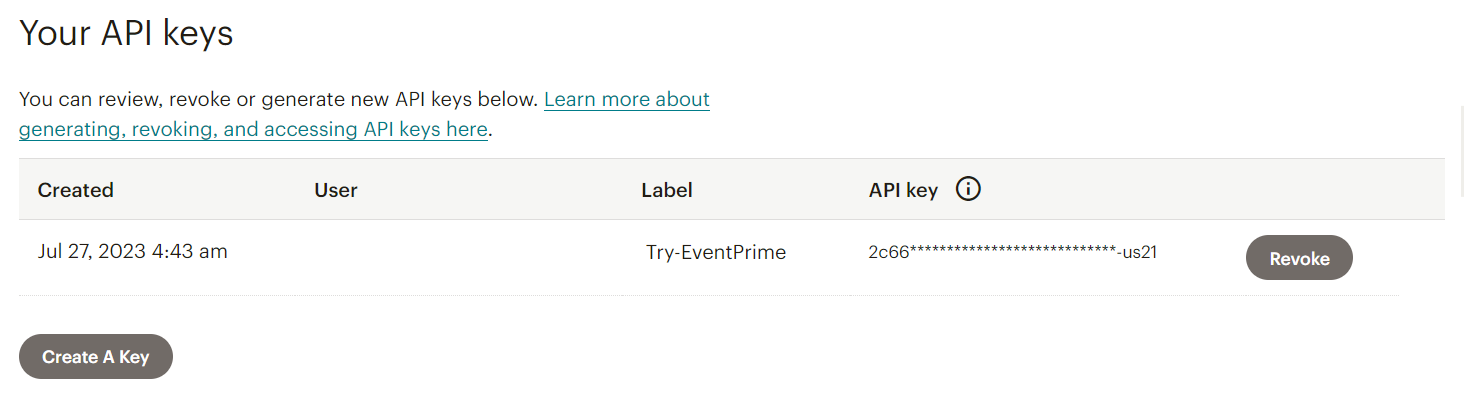Revoke the Try-EventPrime API key

[x=1298, y=258]
